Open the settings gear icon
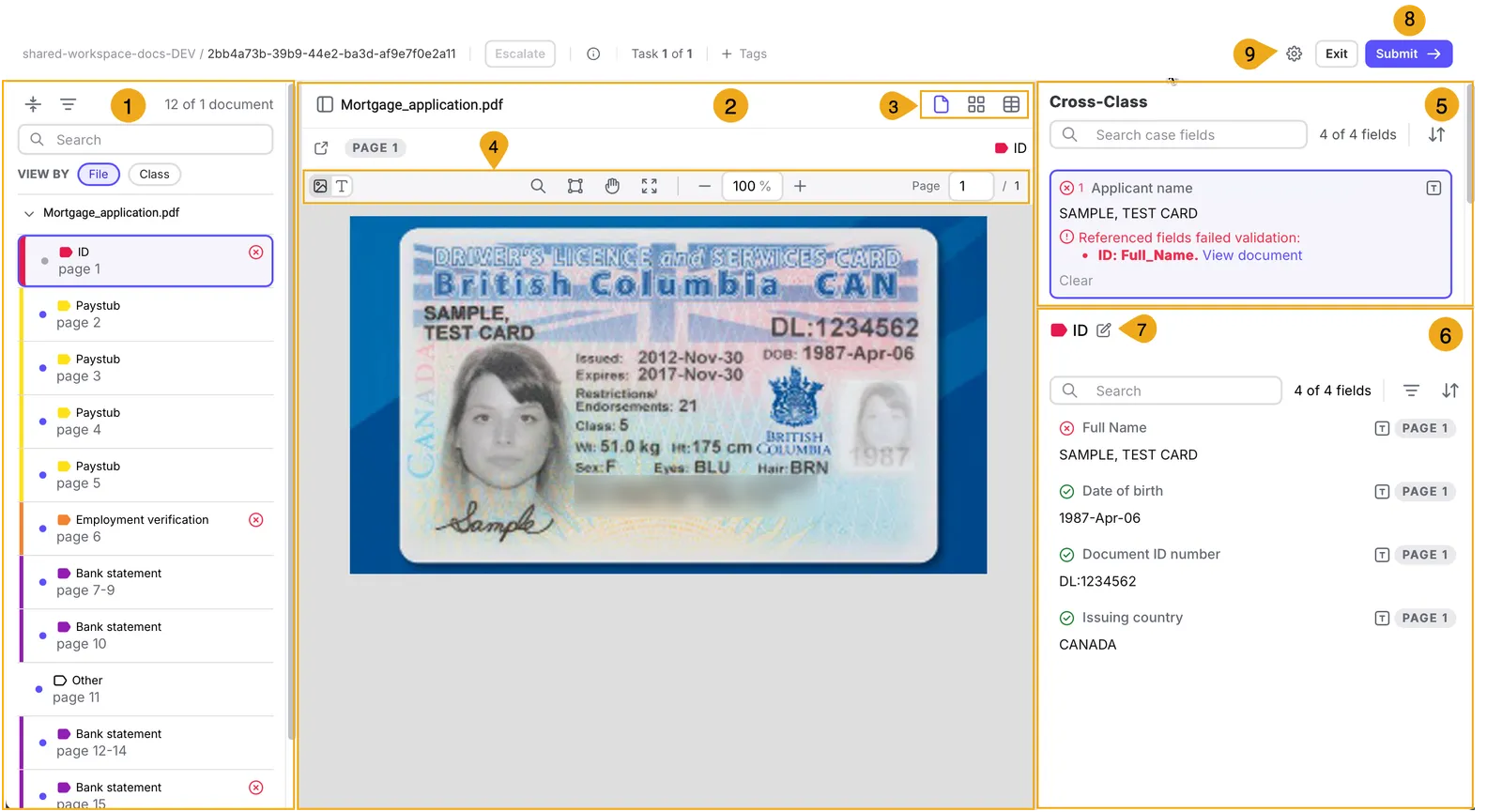 pos(1294,54)
